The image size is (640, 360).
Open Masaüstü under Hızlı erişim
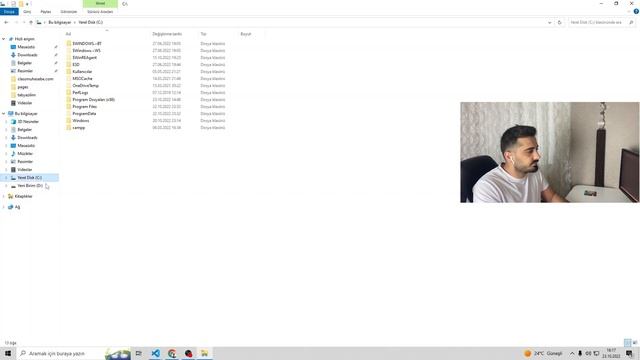tap(26, 47)
